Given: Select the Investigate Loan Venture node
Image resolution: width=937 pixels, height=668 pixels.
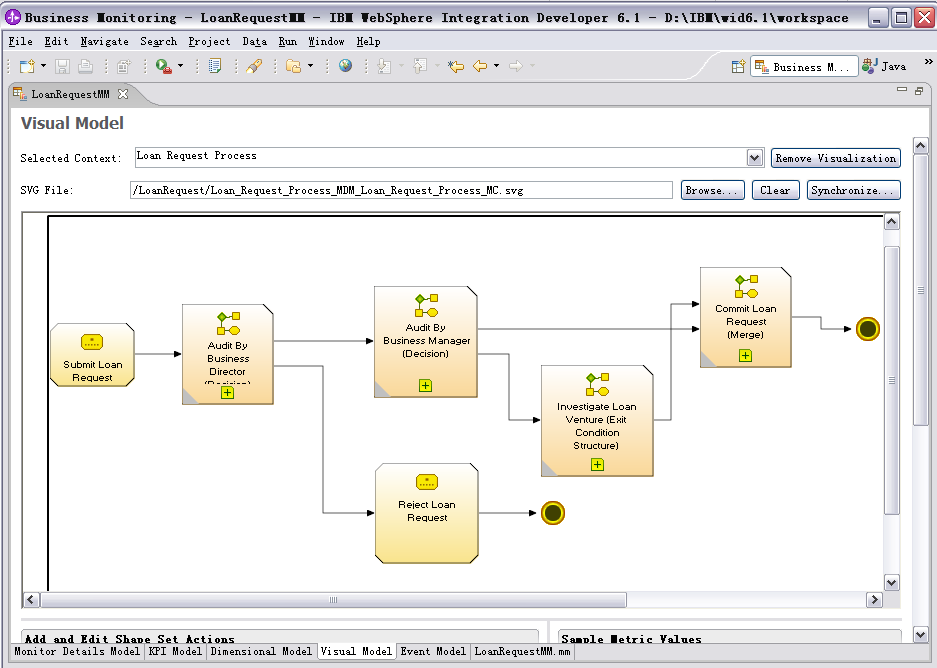Looking at the screenshot, I should click(x=597, y=421).
